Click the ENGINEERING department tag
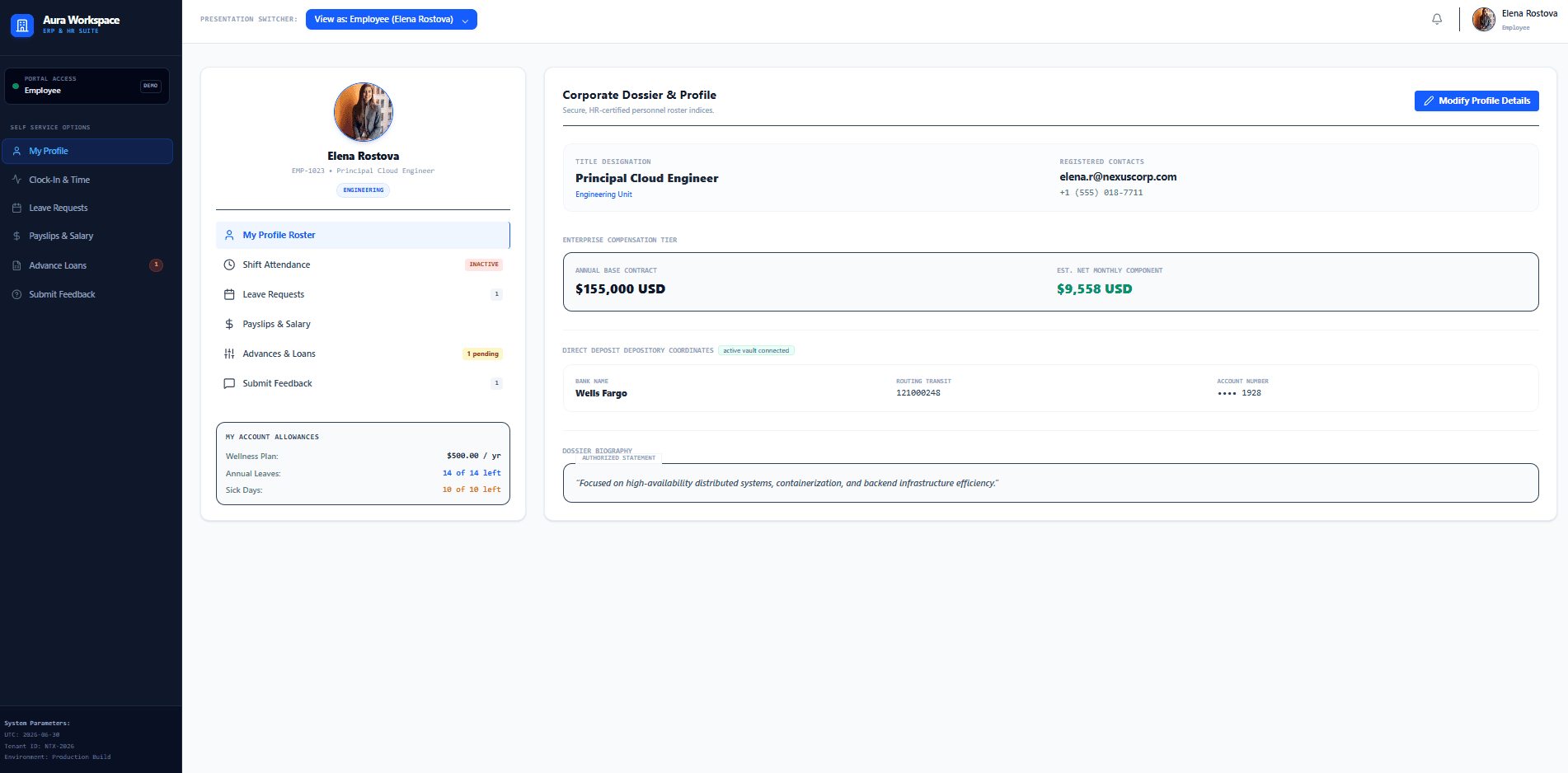 point(364,190)
